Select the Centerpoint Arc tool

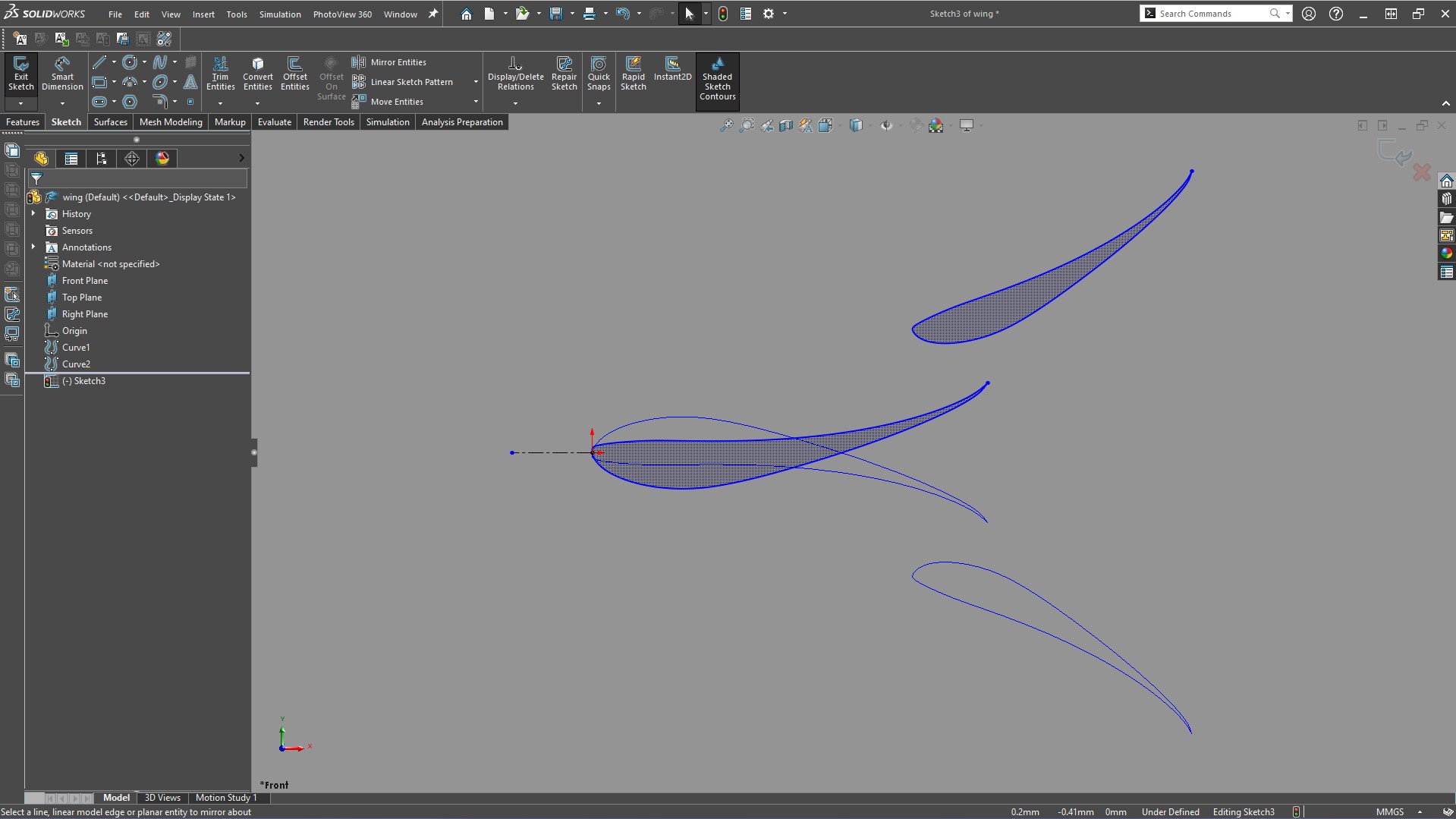(x=130, y=82)
